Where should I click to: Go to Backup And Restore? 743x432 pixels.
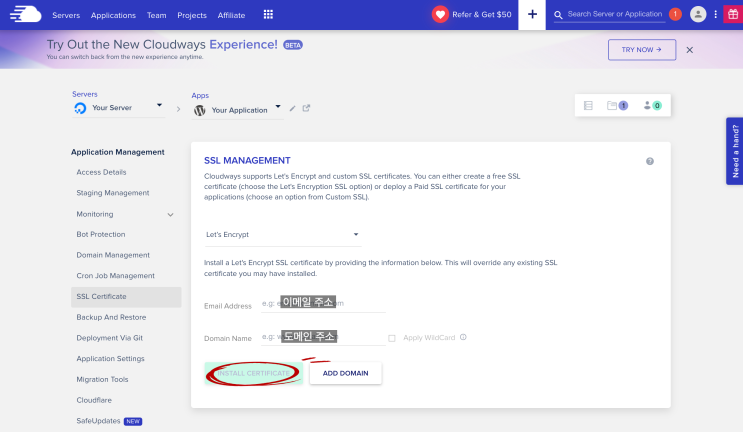point(111,317)
